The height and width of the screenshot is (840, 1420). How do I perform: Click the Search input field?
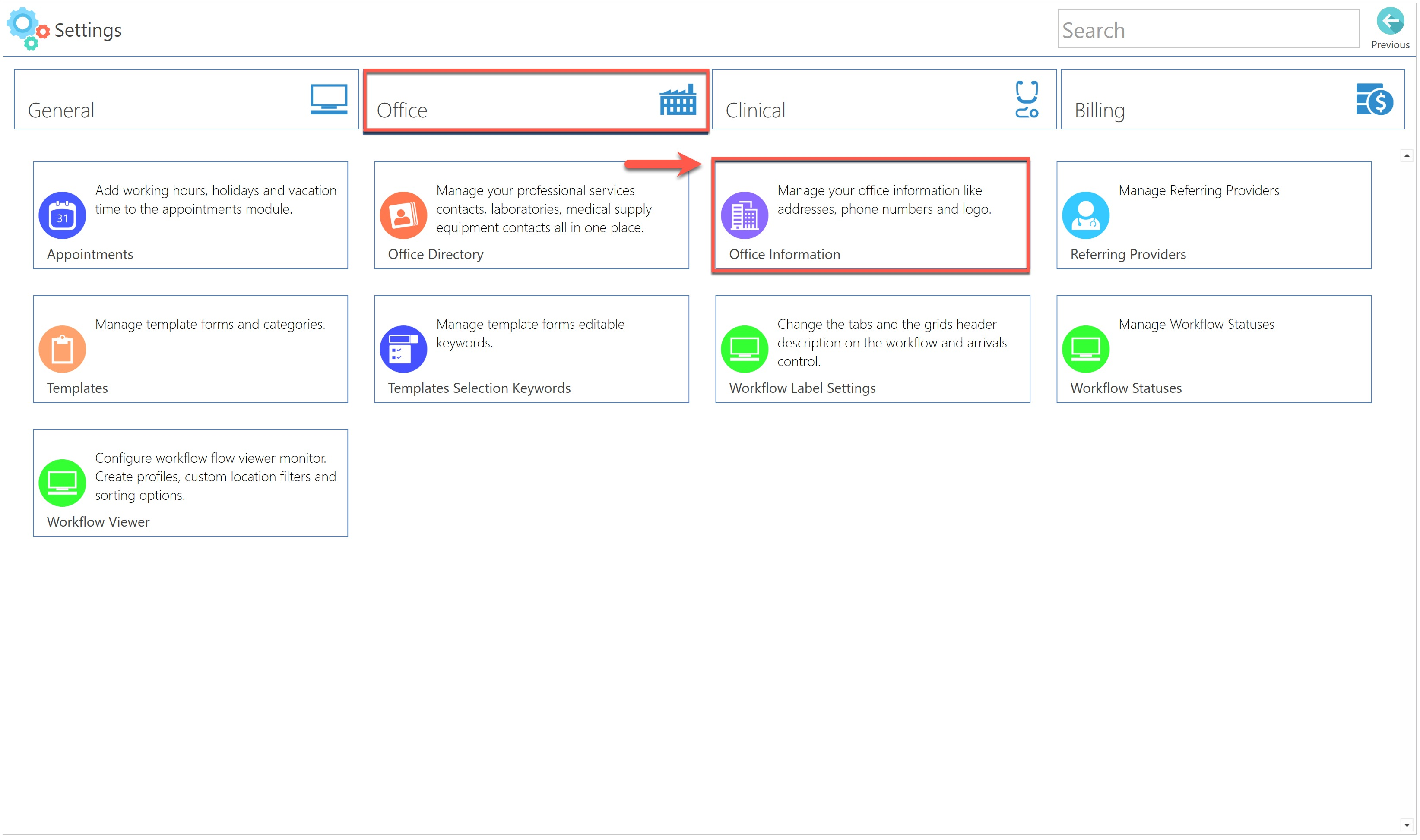pyautogui.click(x=1208, y=29)
